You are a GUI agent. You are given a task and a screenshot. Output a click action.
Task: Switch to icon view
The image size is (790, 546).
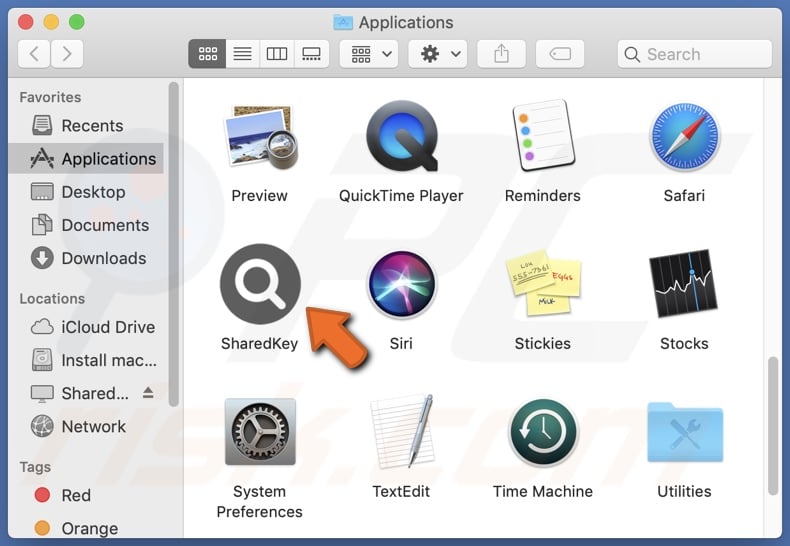click(207, 53)
